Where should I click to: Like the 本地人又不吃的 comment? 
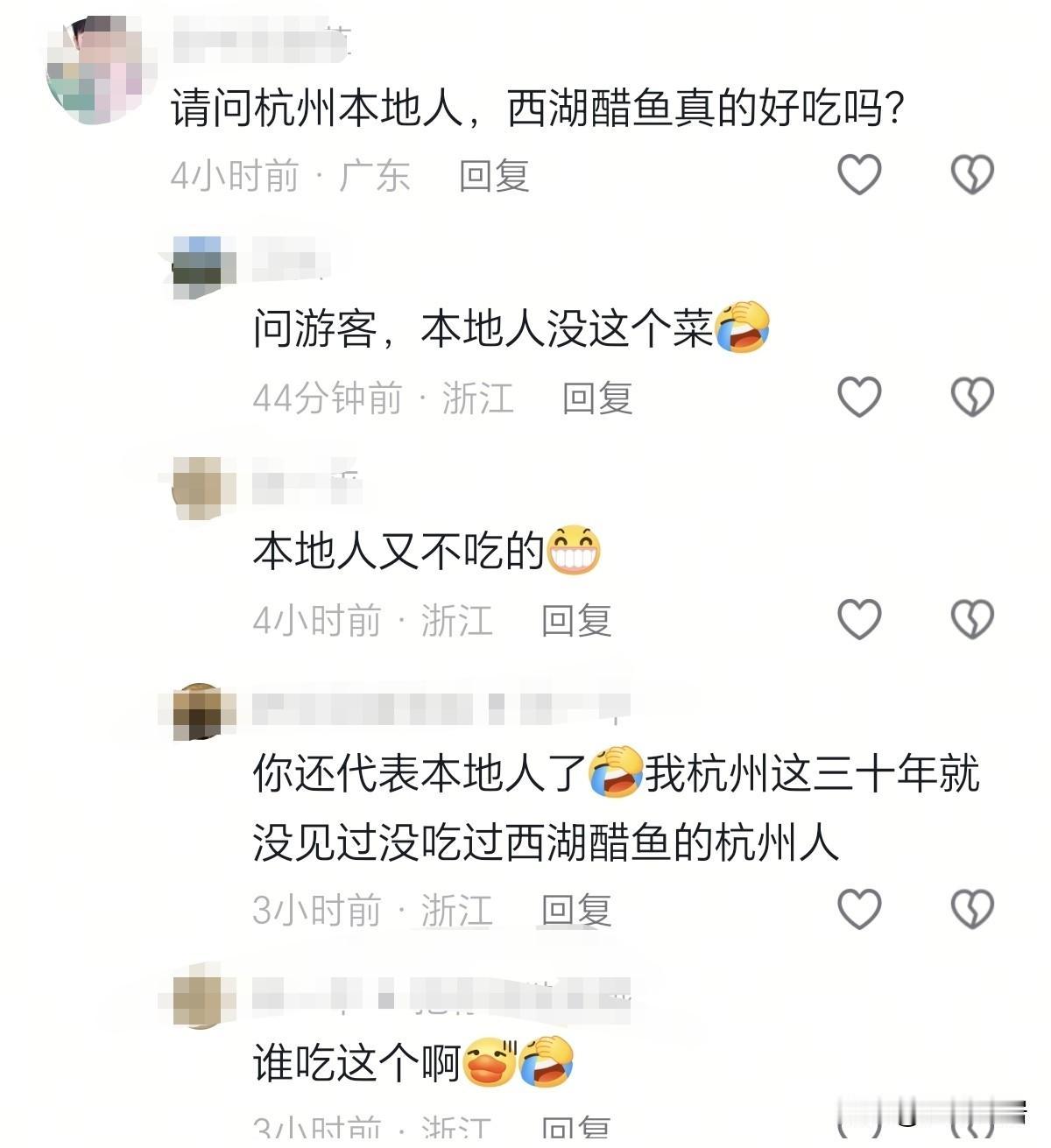[859, 619]
